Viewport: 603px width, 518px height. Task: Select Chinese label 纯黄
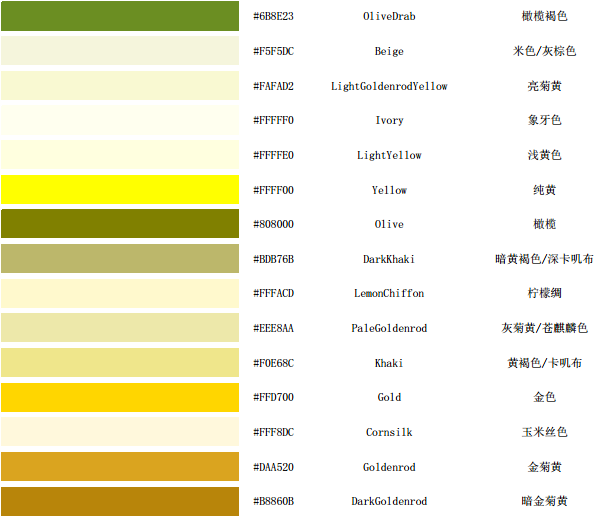point(544,190)
